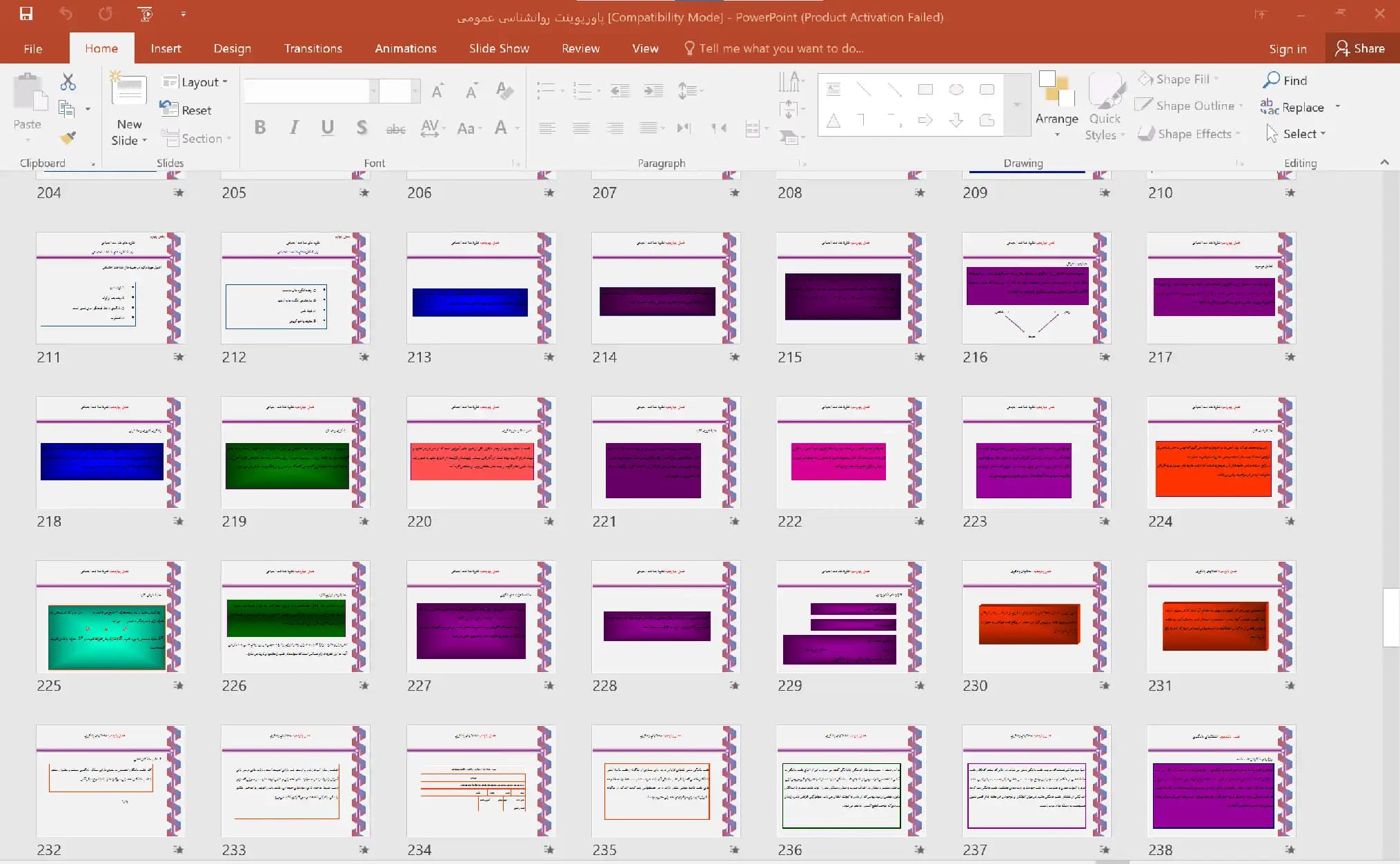
Task: Click the Sign in link
Action: click(x=1288, y=48)
